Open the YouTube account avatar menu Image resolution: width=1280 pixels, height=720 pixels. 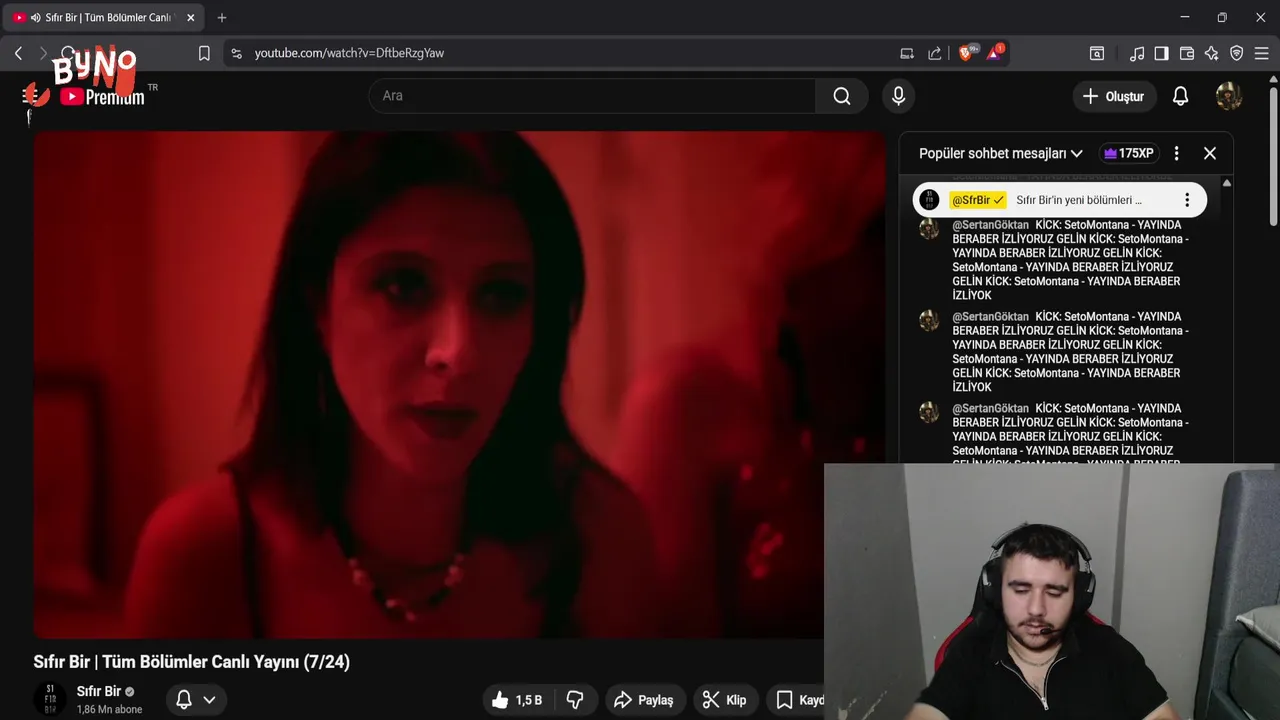pos(1229,96)
